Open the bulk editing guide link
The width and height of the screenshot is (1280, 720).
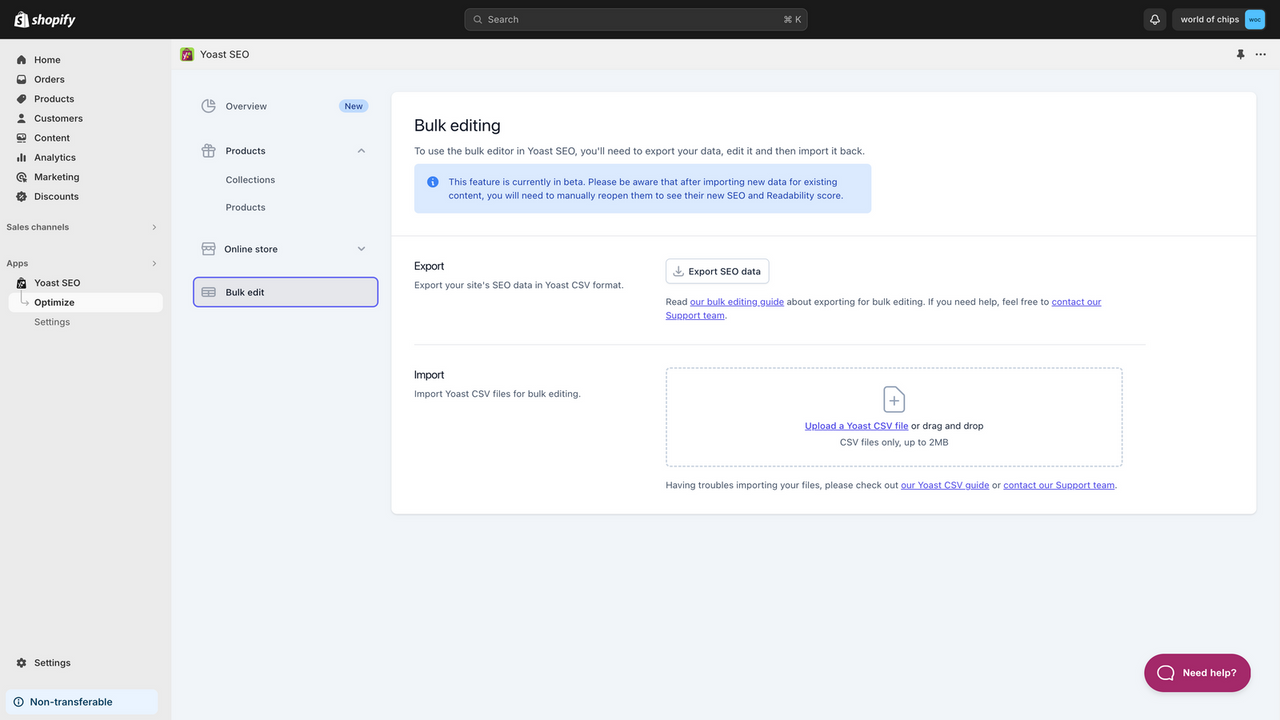coord(737,302)
